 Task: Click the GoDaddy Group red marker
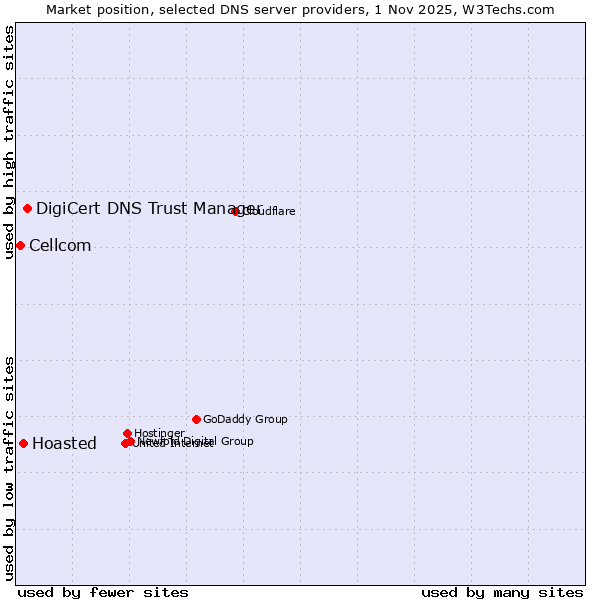pos(196,419)
